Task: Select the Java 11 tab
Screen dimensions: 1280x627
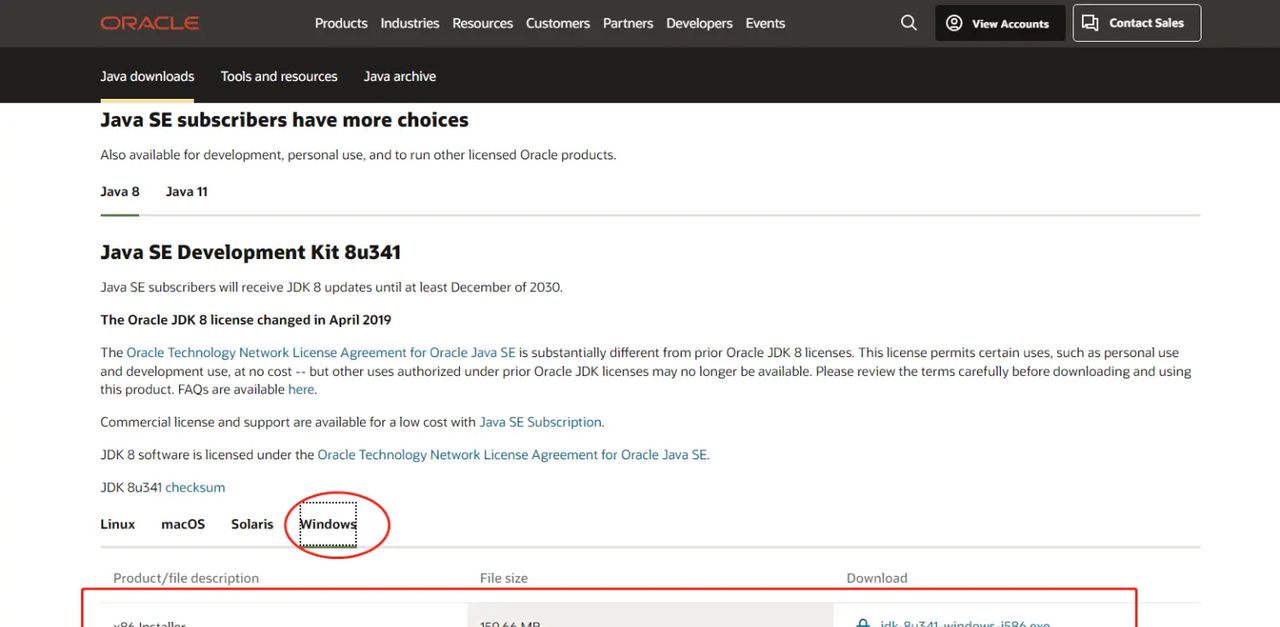Action: (x=187, y=191)
